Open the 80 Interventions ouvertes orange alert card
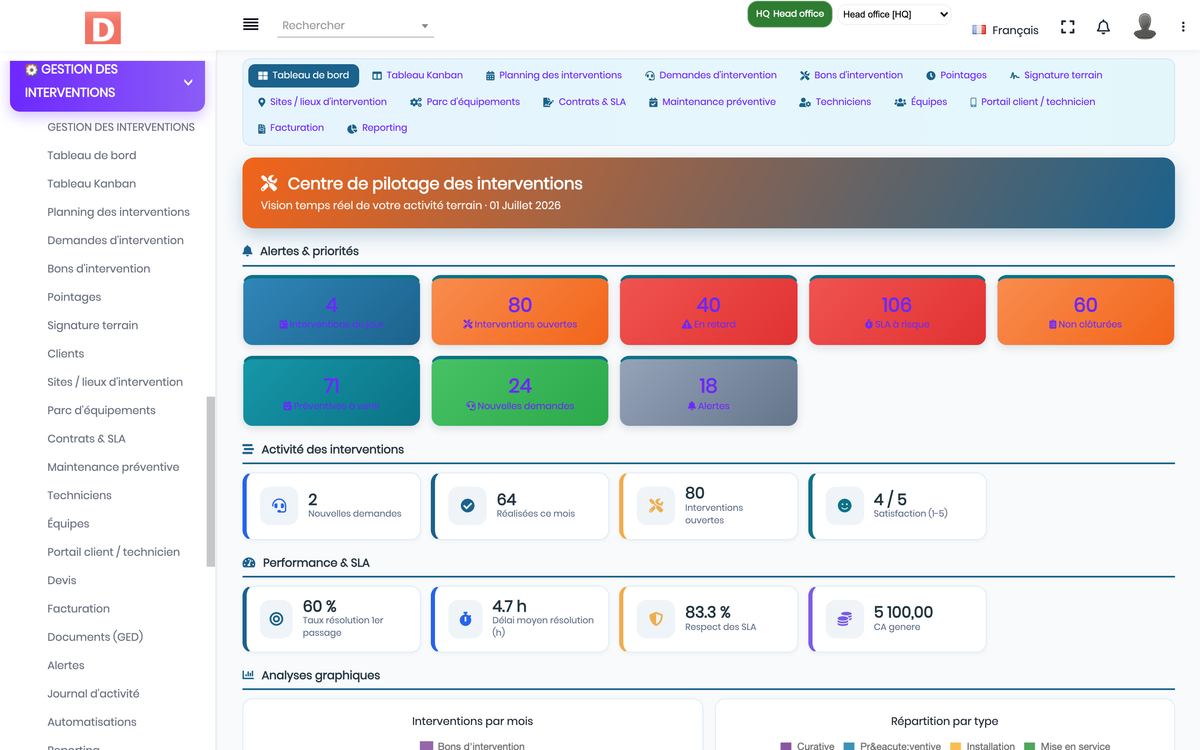This screenshot has width=1200, height=750. (520, 310)
